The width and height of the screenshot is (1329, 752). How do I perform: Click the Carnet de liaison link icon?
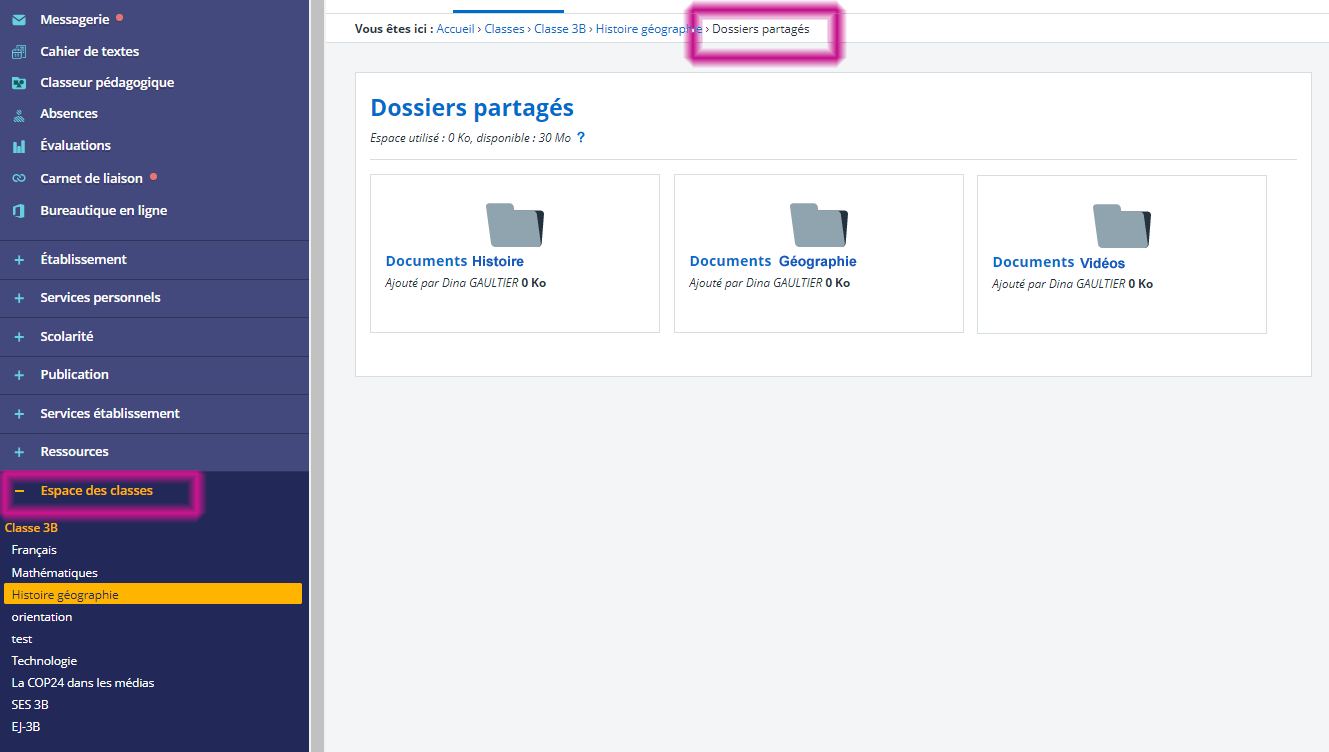point(18,179)
